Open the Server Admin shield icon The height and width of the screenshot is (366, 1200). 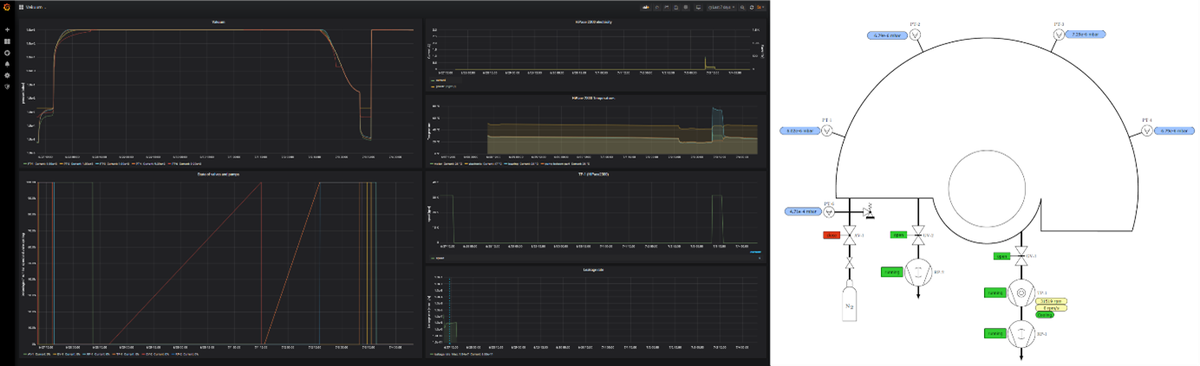point(7,87)
